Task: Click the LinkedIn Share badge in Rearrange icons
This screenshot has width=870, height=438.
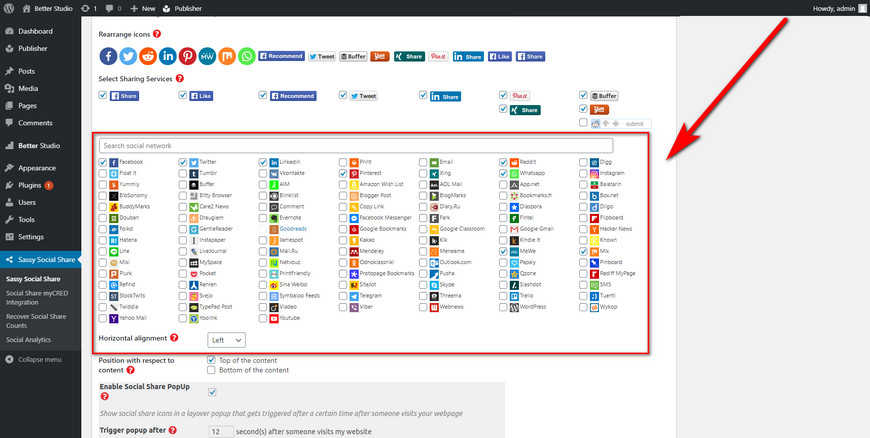Action: click(468, 57)
